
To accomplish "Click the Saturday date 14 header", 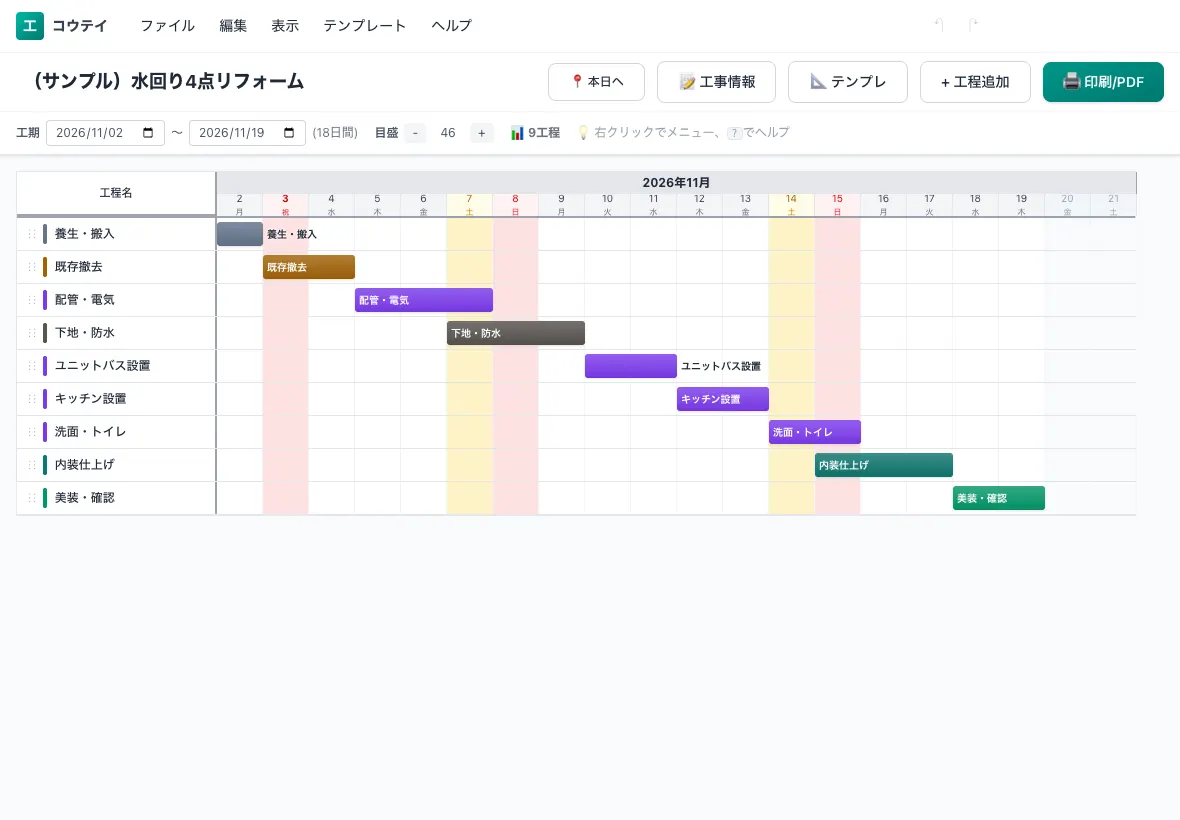I will tap(791, 205).
